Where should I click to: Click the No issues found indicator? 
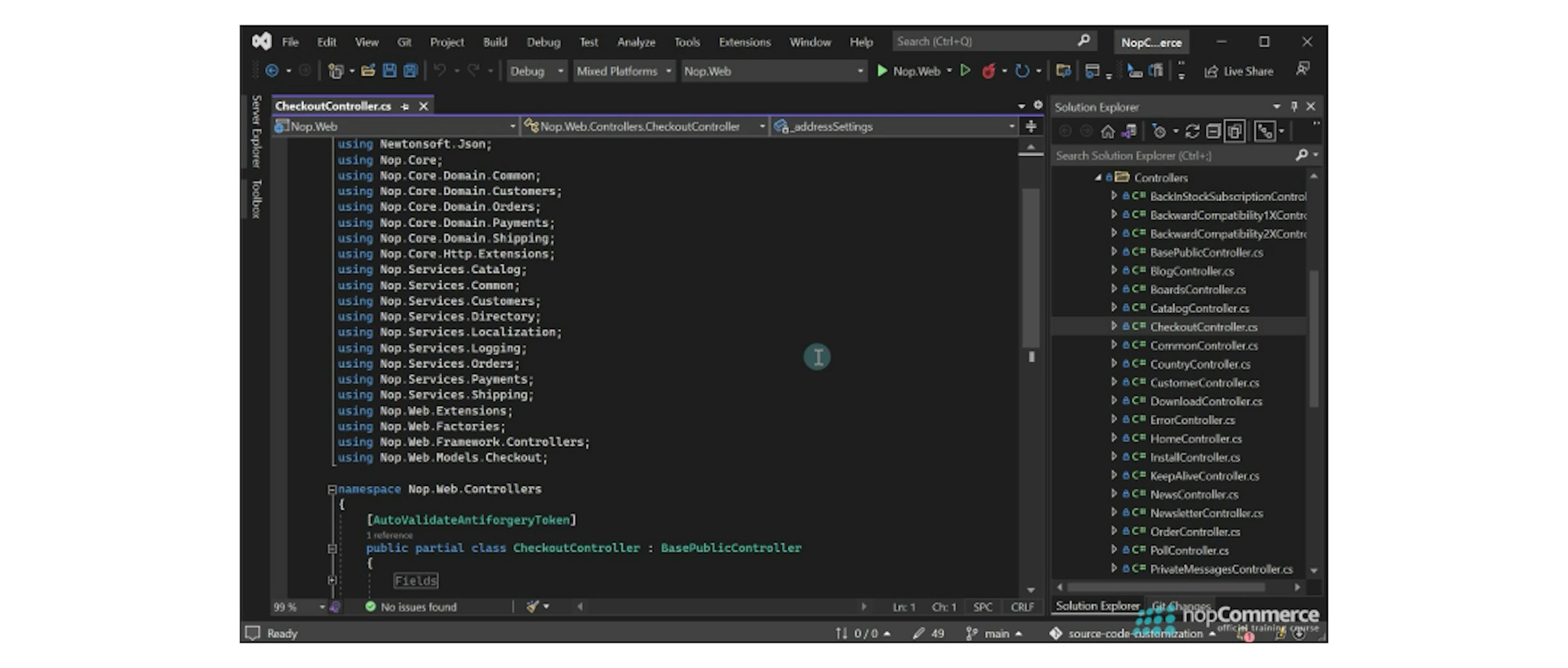pos(411,606)
